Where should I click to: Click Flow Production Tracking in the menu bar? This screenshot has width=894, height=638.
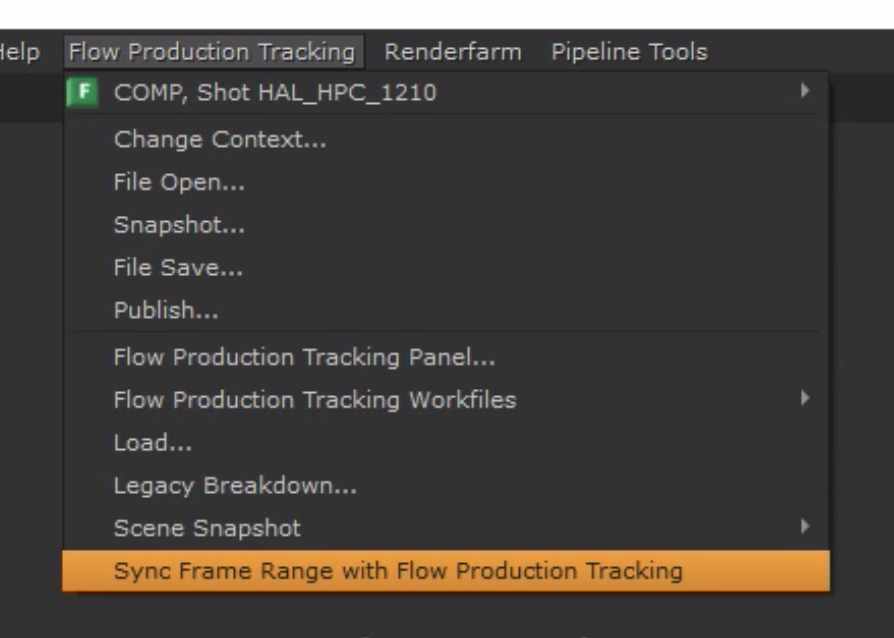pos(212,52)
